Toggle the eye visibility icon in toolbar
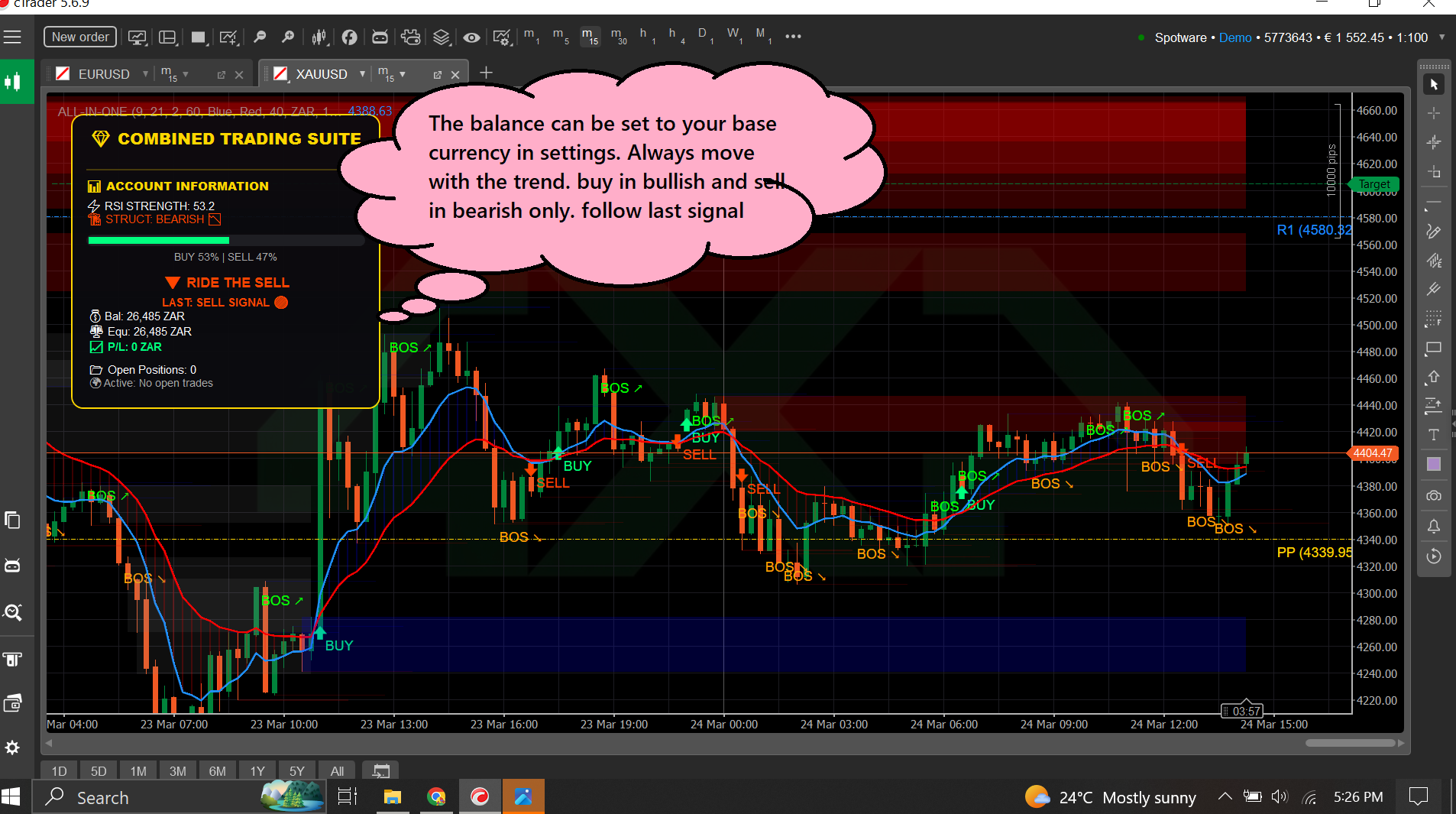The height and width of the screenshot is (814, 1456). tap(471, 37)
